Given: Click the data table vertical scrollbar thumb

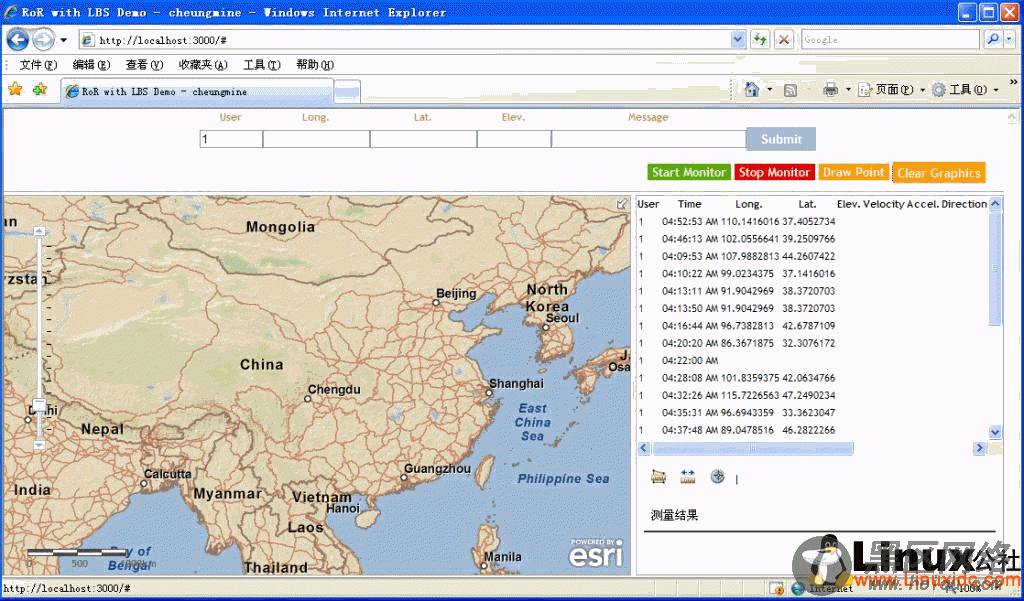Looking at the screenshot, I should click(995, 268).
